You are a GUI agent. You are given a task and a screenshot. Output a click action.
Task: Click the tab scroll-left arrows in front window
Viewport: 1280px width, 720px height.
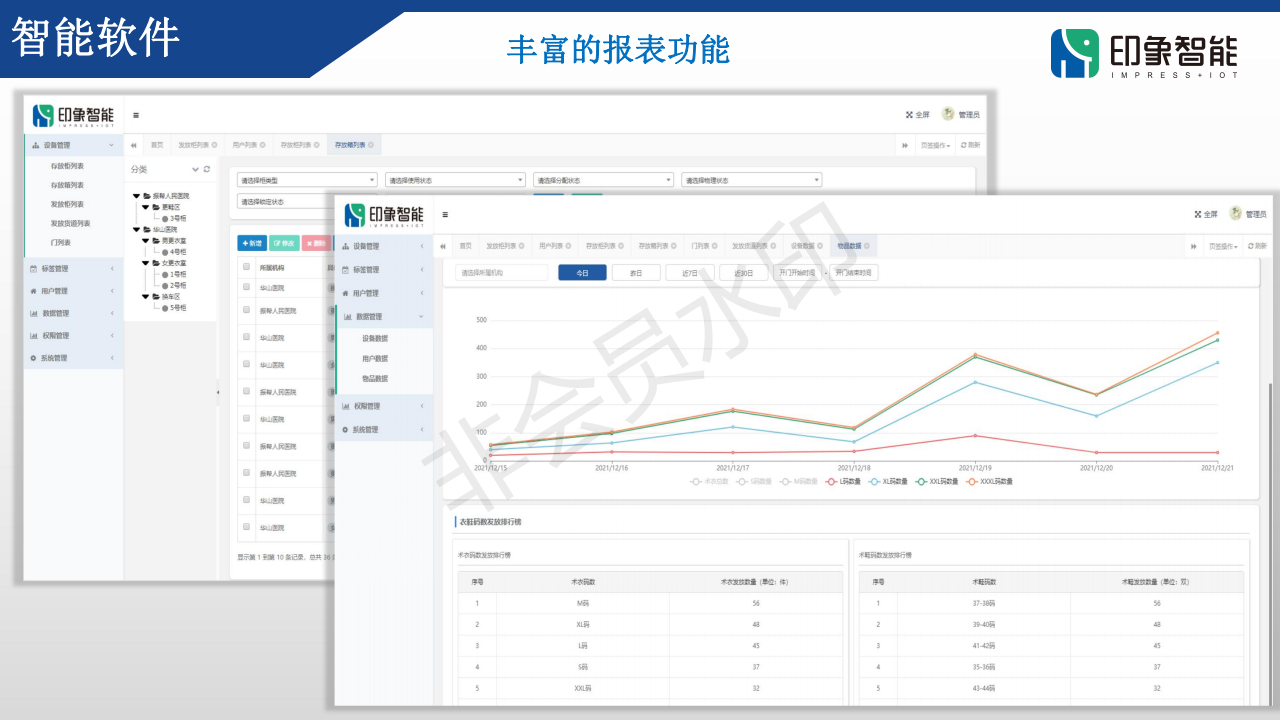pyautogui.click(x=443, y=245)
